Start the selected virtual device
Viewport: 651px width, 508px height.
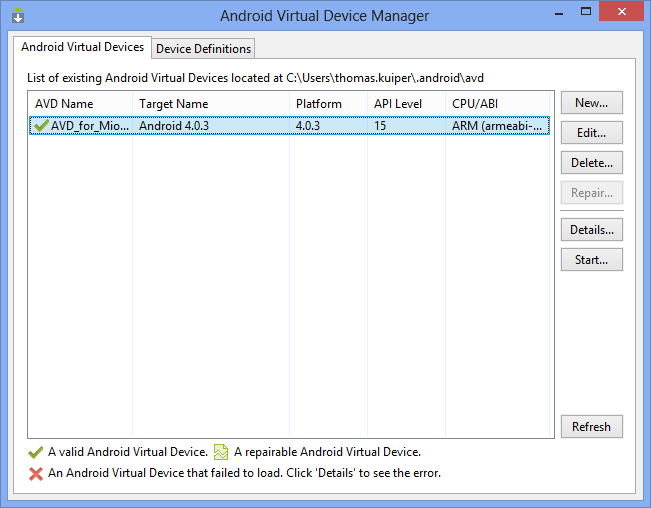pyautogui.click(x=592, y=259)
